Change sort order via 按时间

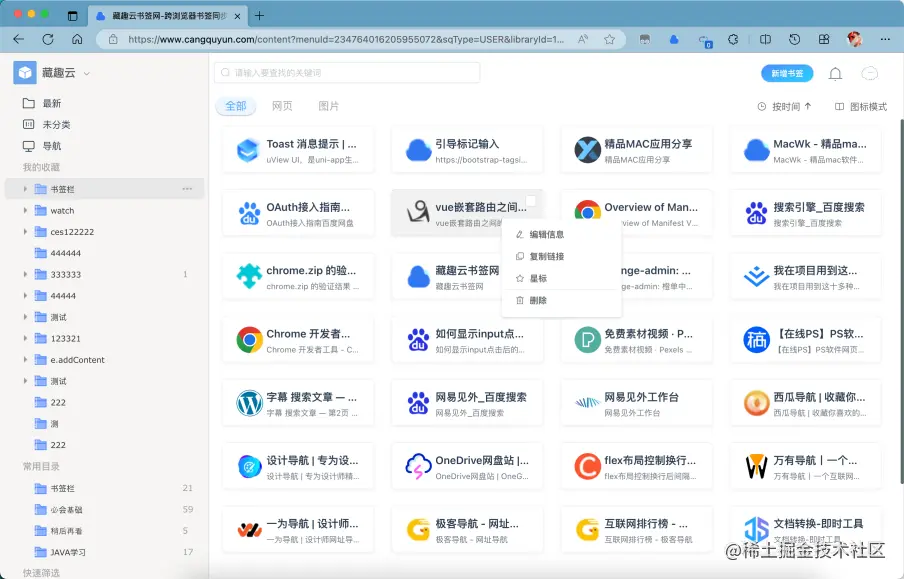785,107
